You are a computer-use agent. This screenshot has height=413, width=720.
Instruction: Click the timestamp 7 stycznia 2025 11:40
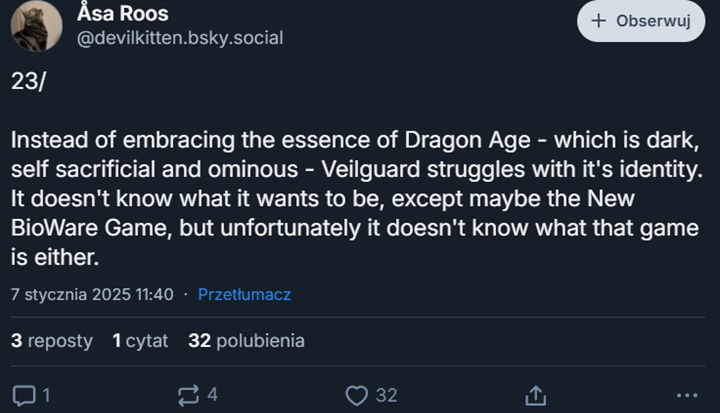92,295
